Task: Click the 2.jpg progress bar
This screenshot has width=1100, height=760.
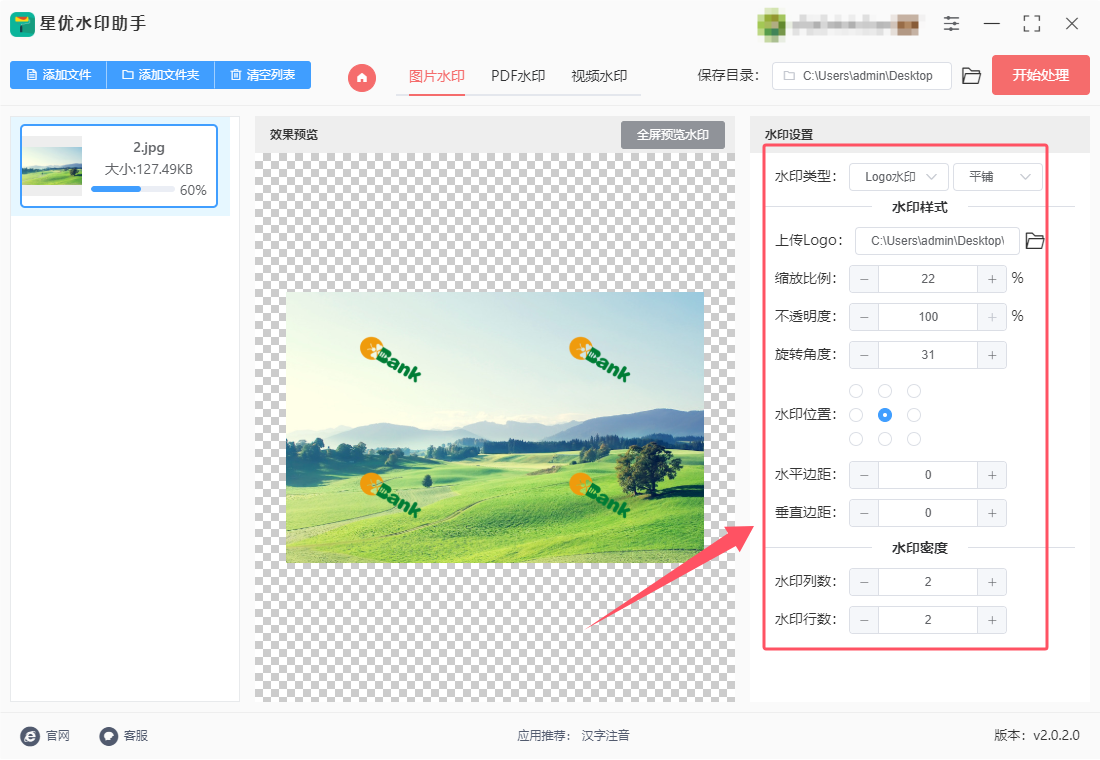Action: [133, 189]
